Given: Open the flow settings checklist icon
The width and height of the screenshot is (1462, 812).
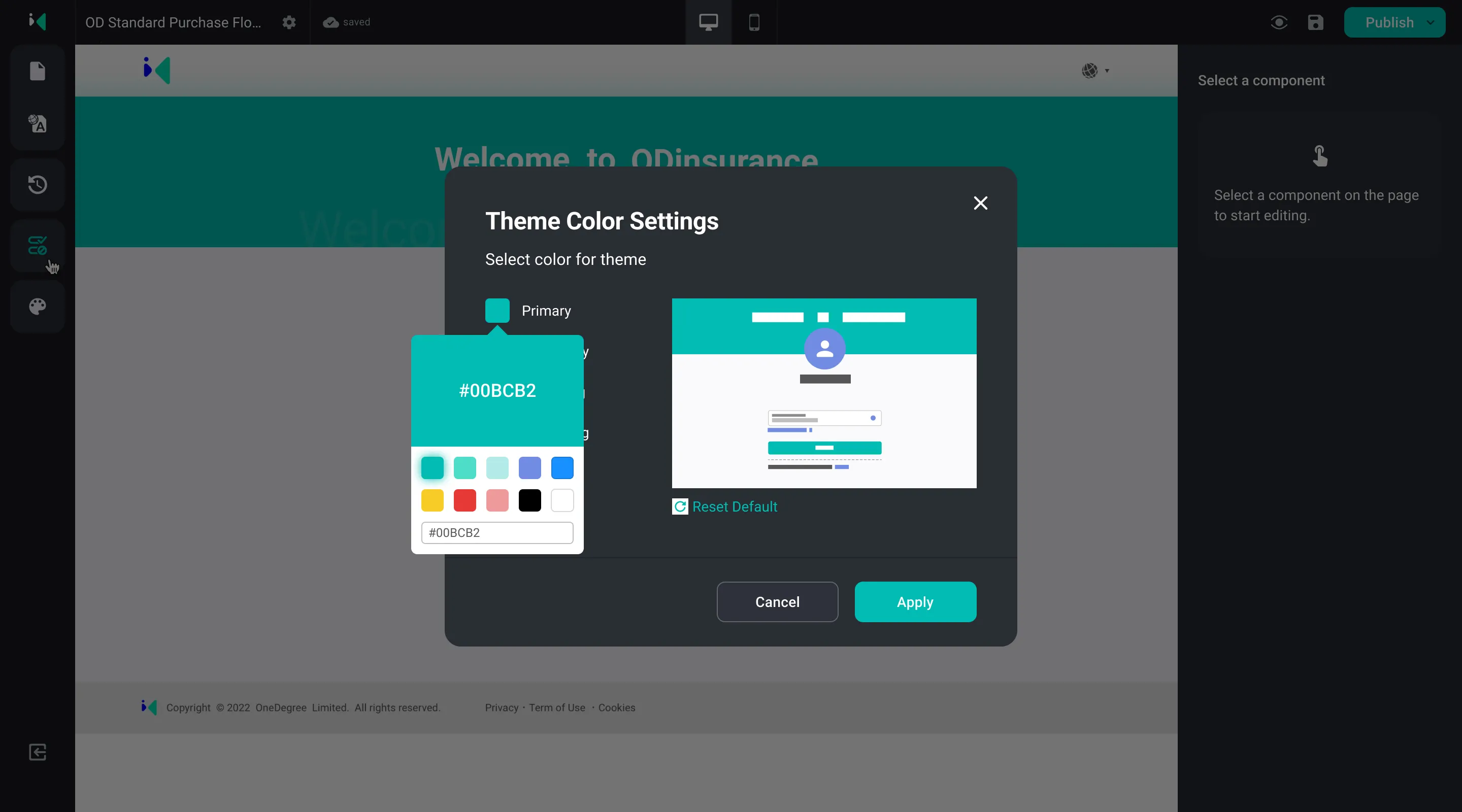Looking at the screenshot, I should click(38, 245).
